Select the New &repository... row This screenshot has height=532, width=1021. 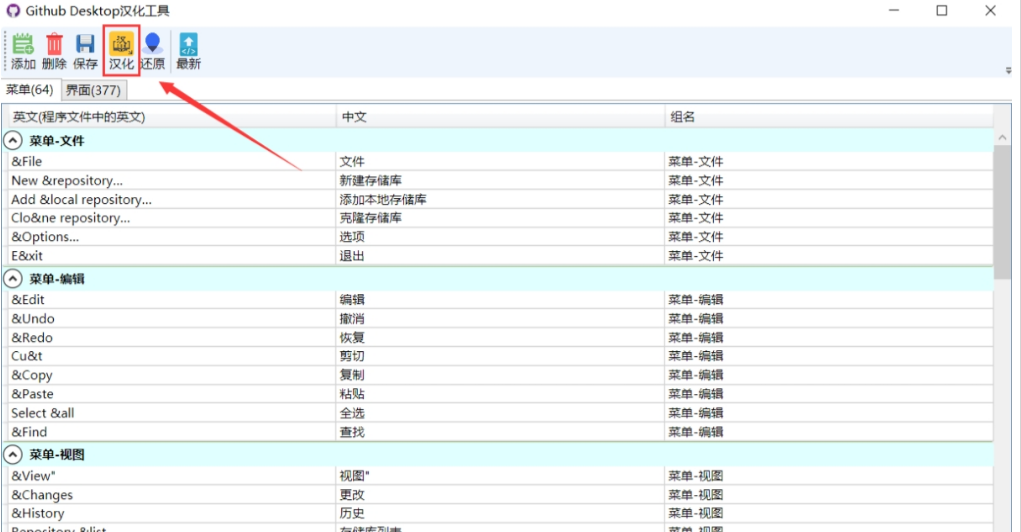[500, 180]
